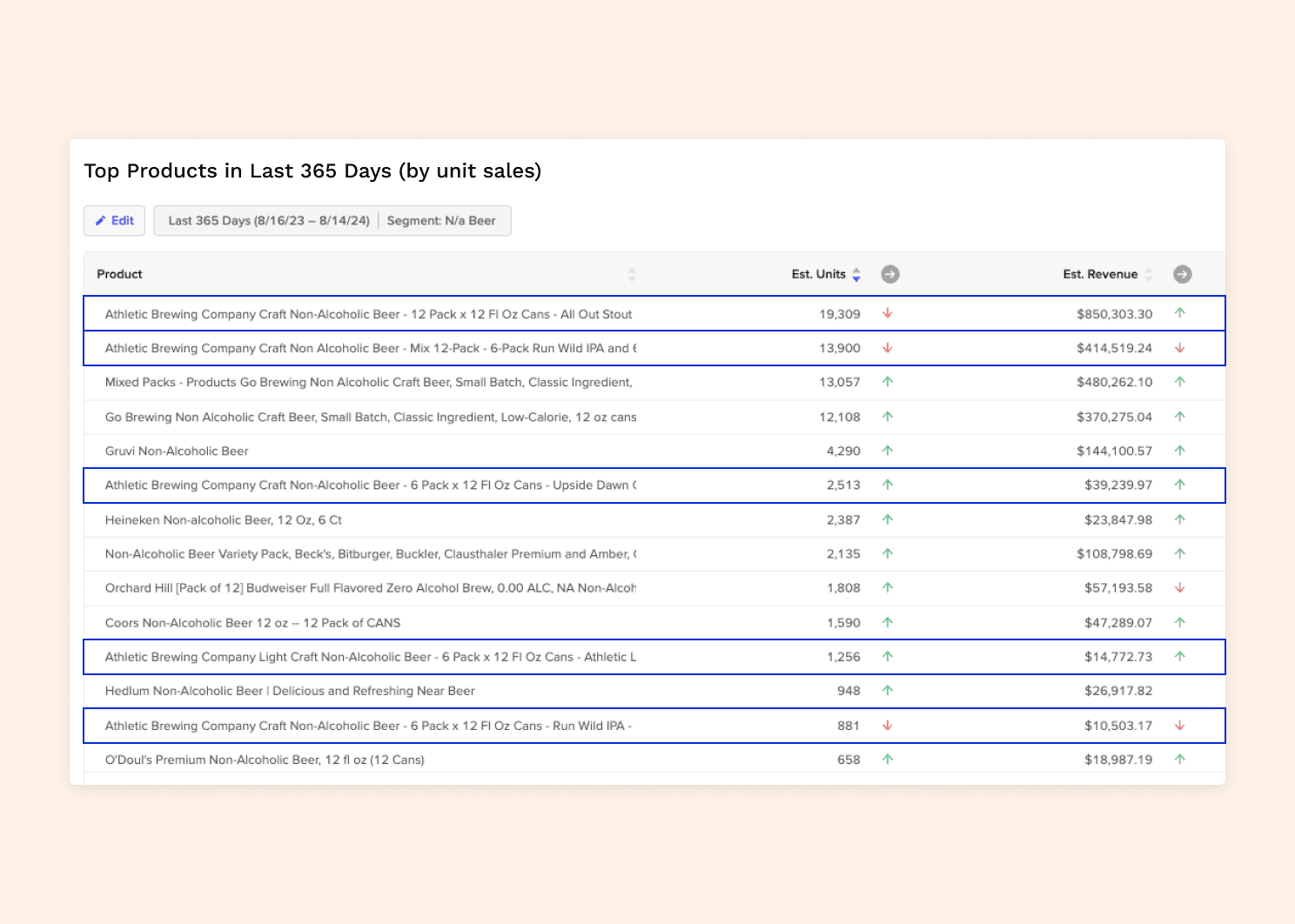Click the Product column header
The height and width of the screenshot is (924, 1295).
(x=119, y=274)
